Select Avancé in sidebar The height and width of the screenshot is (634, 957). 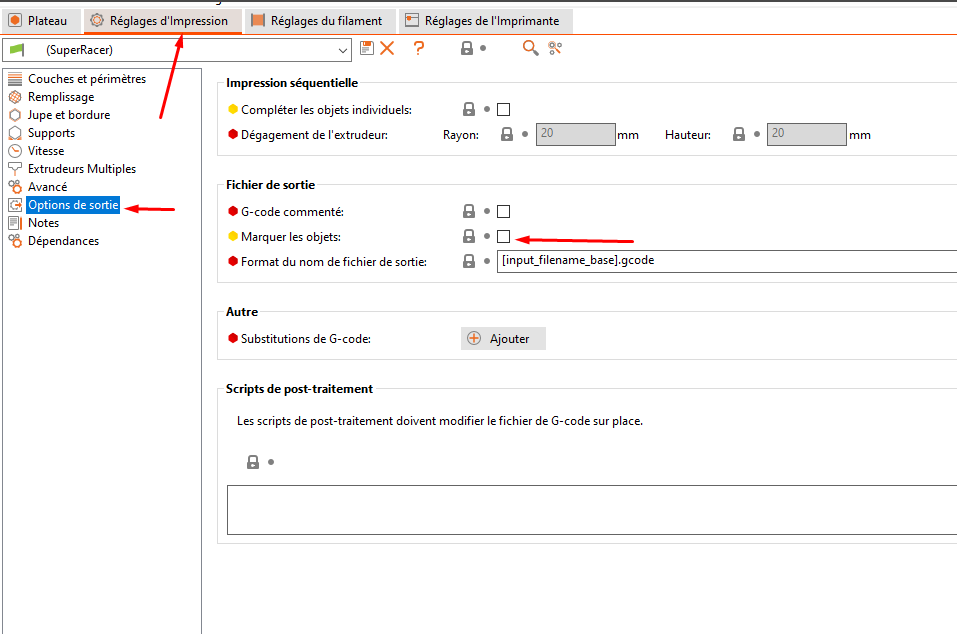[x=48, y=187]
